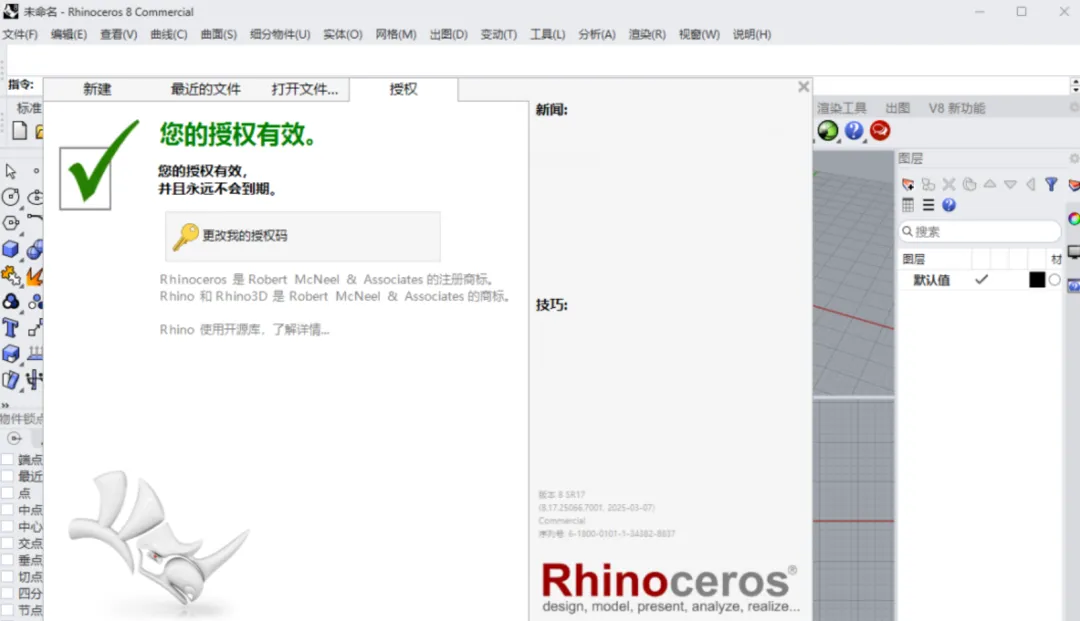Toggle the 切点 snap checkbox
1080x621 pixels.
pos(8,576)
